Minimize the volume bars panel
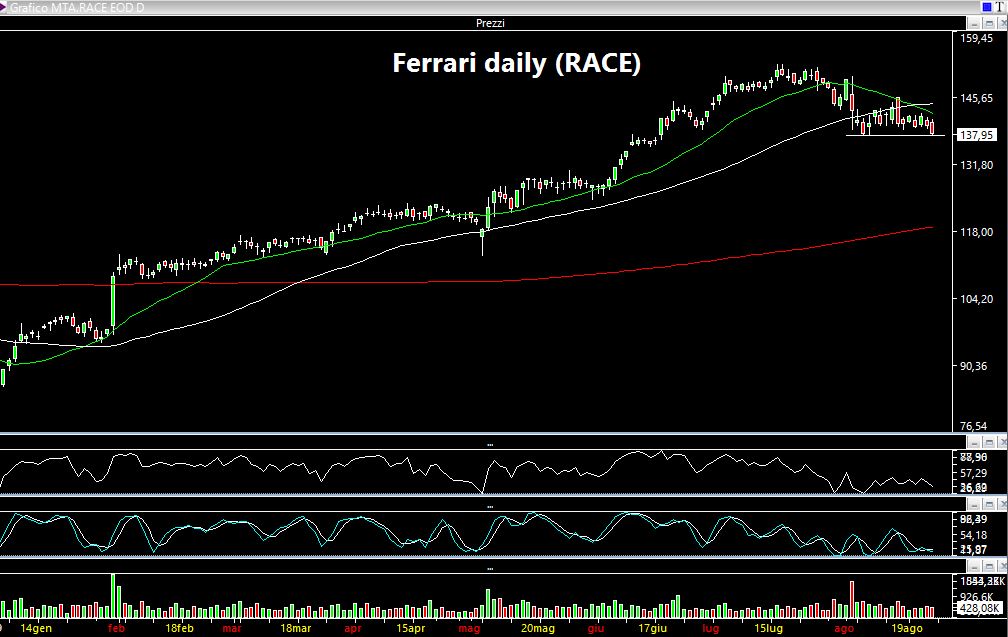Viewport: 1008px width, 637px height. pyautogui.click(x=975, y=566)
